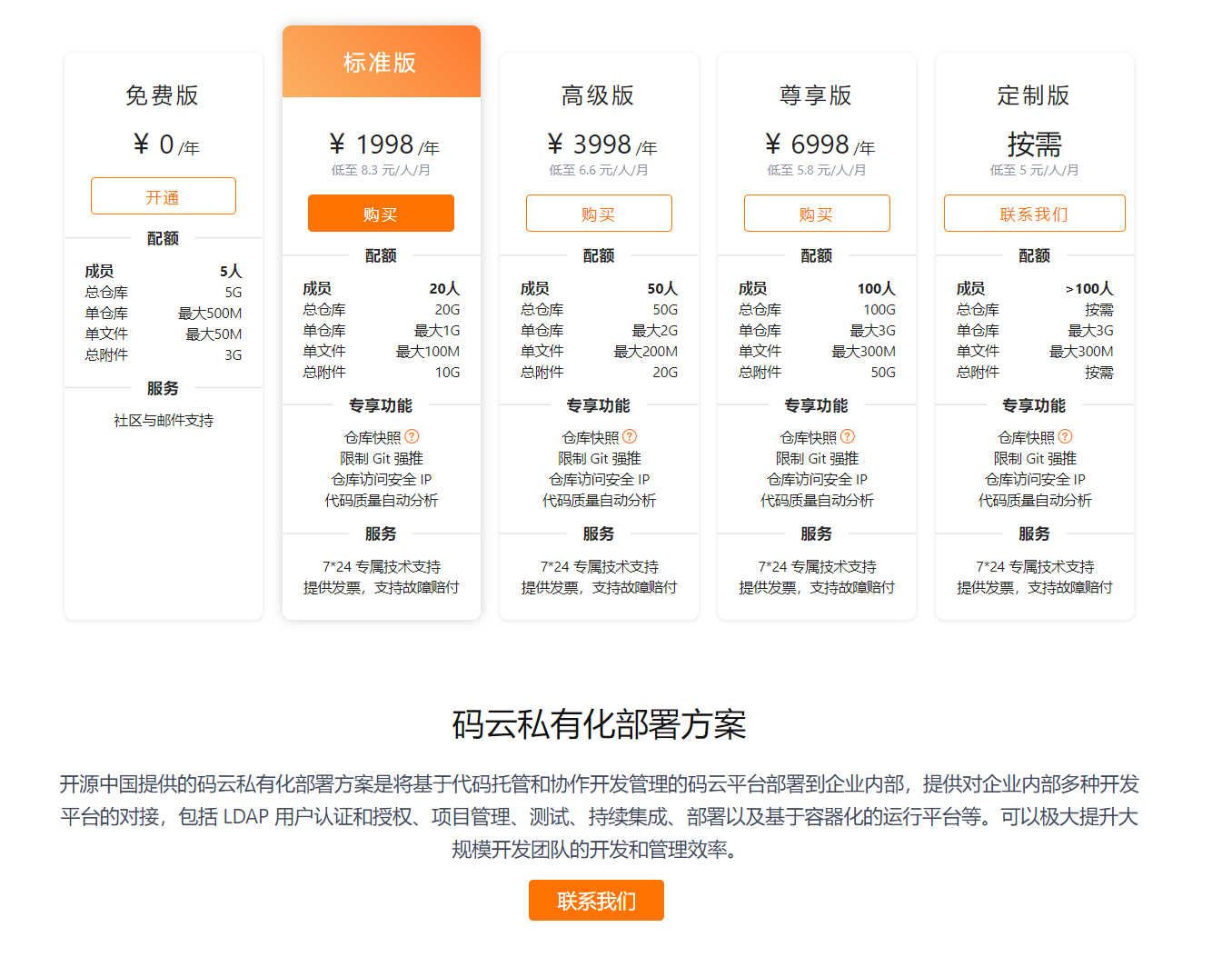The image size is (1232, 957).
Task: Click the "最大1G" value in 标准版
Action: click(437, 331)
